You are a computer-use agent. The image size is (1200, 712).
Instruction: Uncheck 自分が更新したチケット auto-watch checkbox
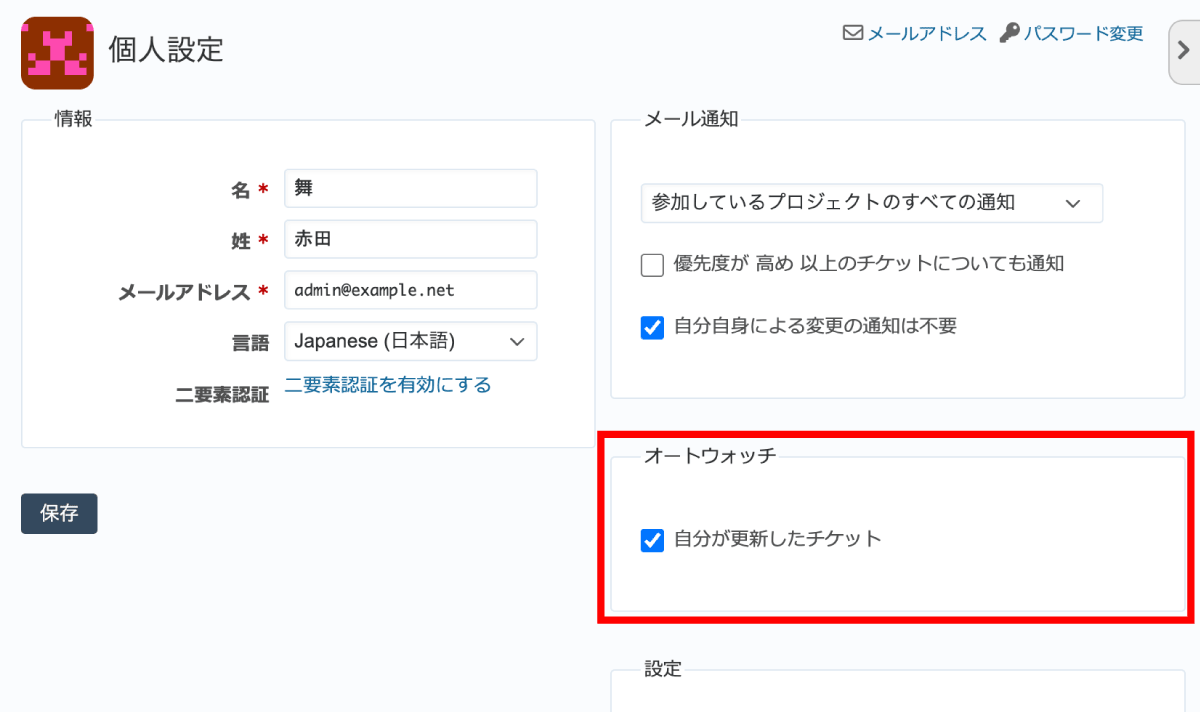pyautogui.click(x=653, y=541)
